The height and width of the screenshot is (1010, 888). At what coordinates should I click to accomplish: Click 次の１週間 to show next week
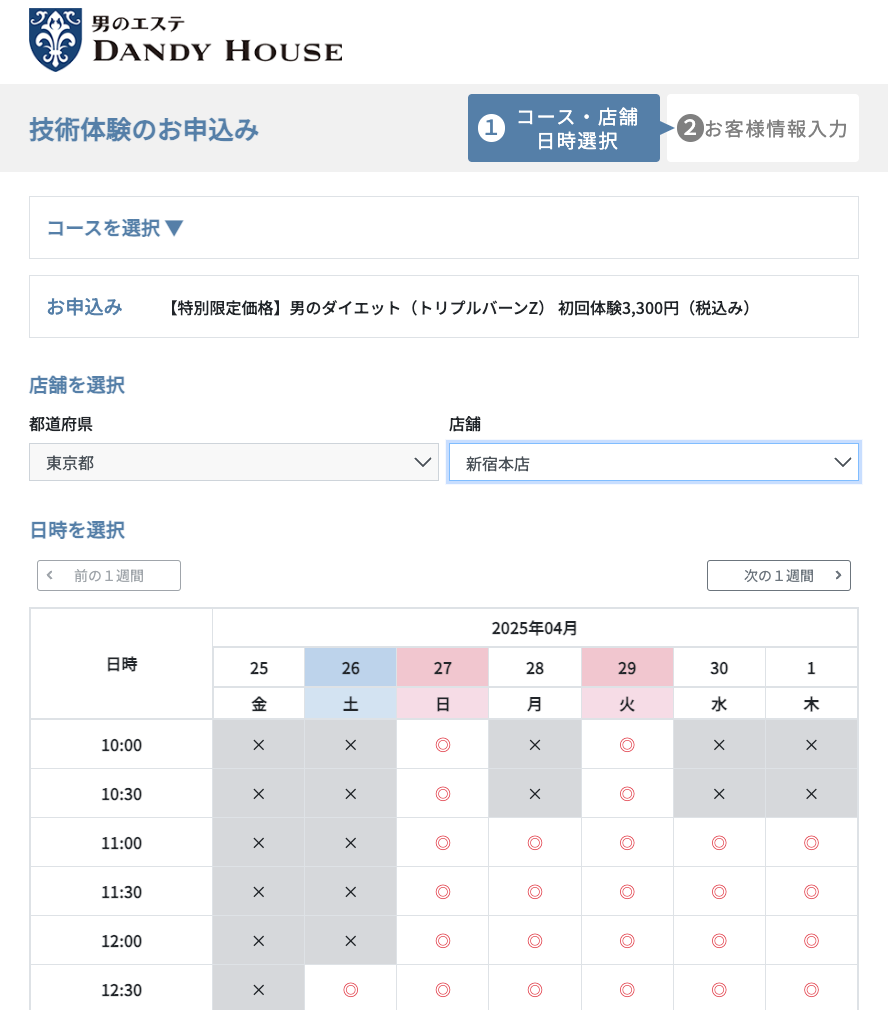pos(778,576)
